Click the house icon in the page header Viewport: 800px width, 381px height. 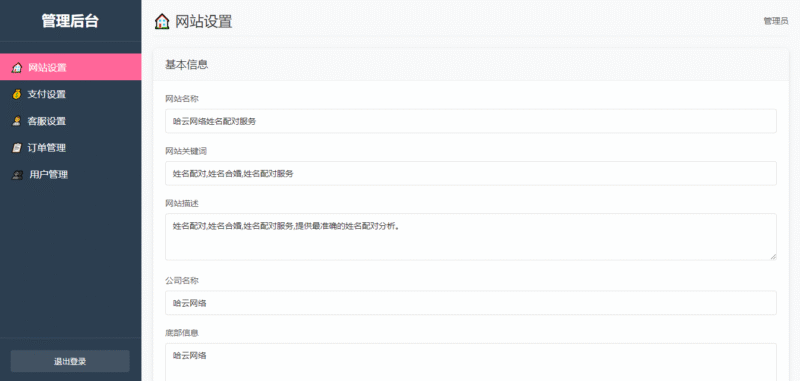[x=162, y=21]
